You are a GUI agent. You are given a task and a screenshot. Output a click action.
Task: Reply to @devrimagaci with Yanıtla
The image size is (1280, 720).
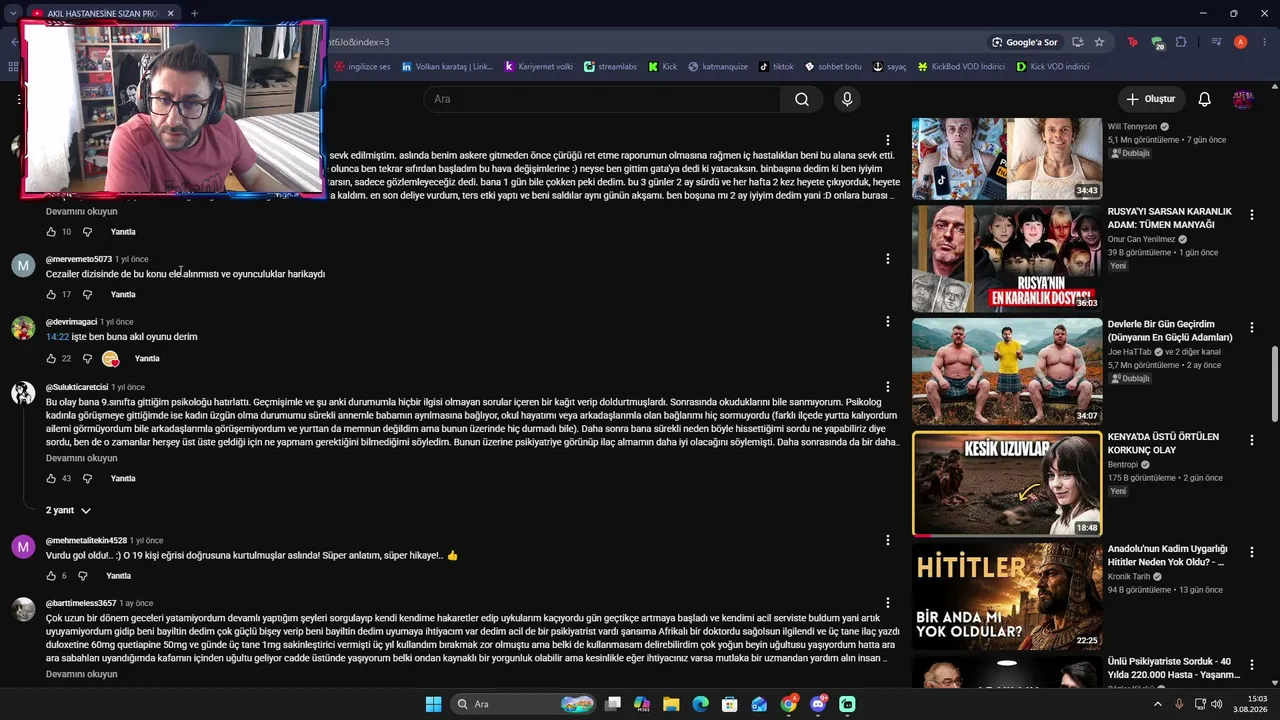(x=147, y=358)
